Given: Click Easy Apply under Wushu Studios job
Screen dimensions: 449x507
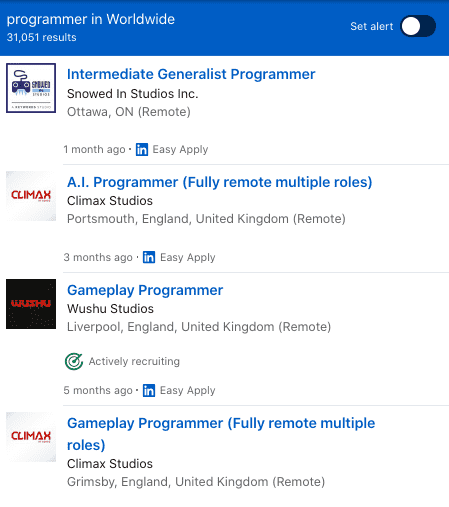Looking at the screenshot, I should (x=188, y=390).
